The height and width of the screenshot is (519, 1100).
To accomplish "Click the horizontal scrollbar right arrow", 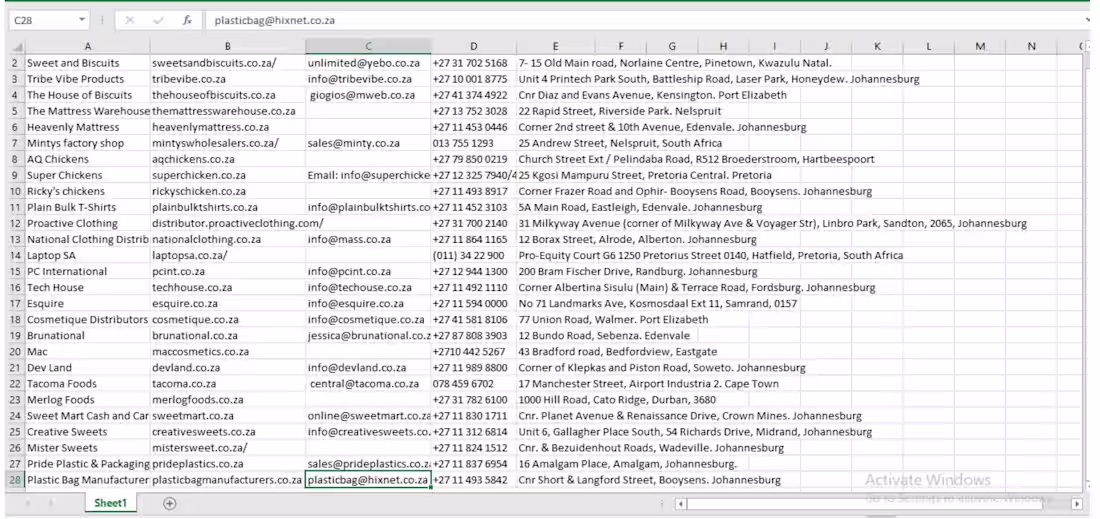I will pyautogui.click(x=1076, y=504).
